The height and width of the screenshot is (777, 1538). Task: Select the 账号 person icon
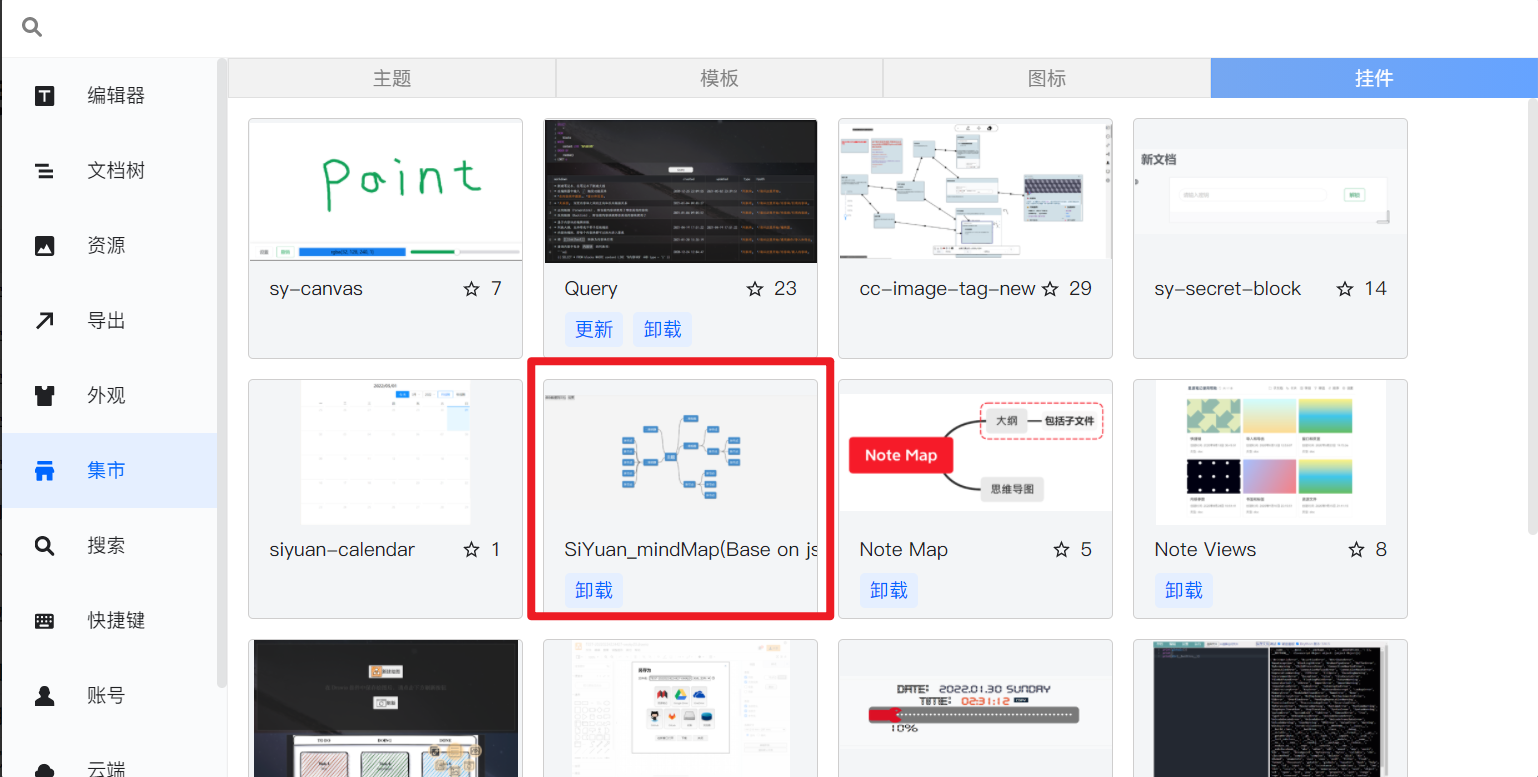tap(45, 696)
